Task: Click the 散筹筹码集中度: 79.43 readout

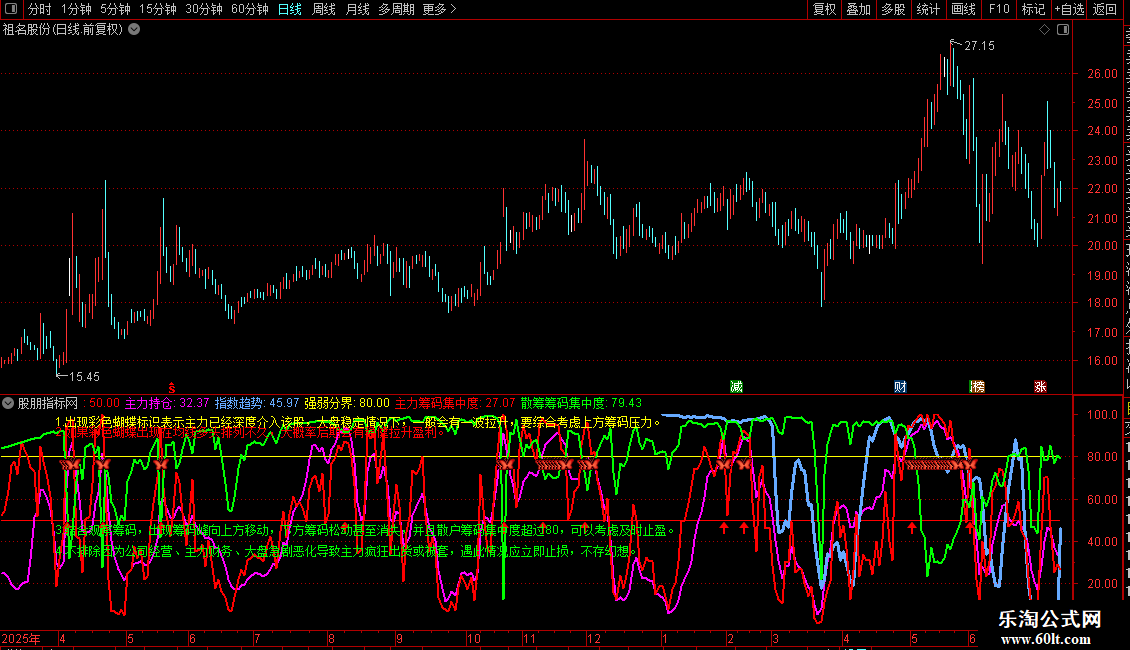Action: [x=582, y=404]
